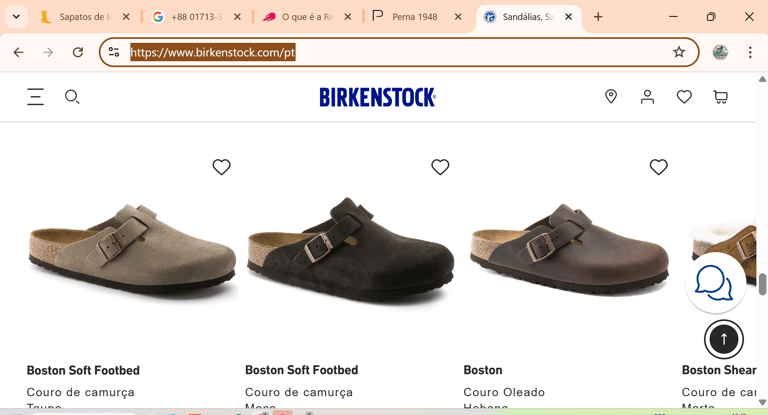Screen dimensions: 768x415
Task: Open the Boston Couro Oleado product title
Action: [x=483, y=370]
